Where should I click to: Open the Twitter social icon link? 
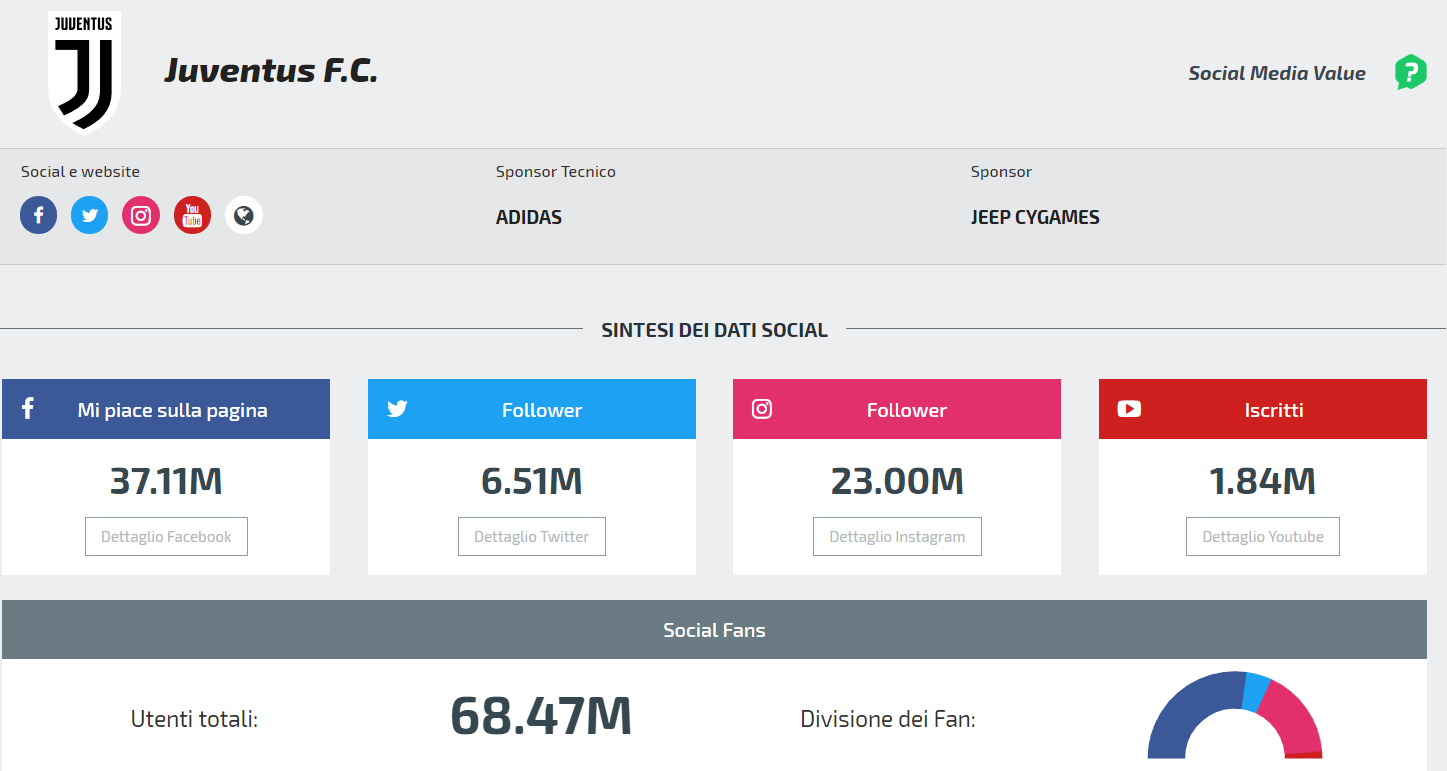(89, 215)
